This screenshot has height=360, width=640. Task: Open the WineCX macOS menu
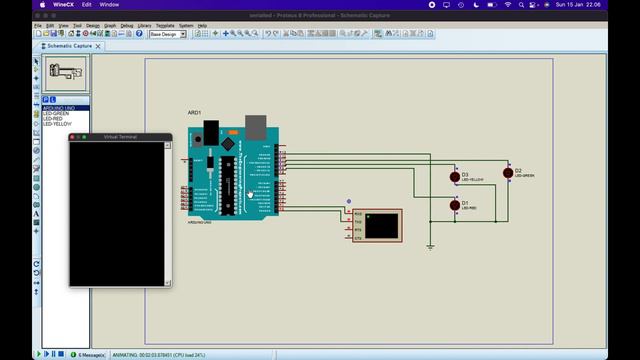63,5
